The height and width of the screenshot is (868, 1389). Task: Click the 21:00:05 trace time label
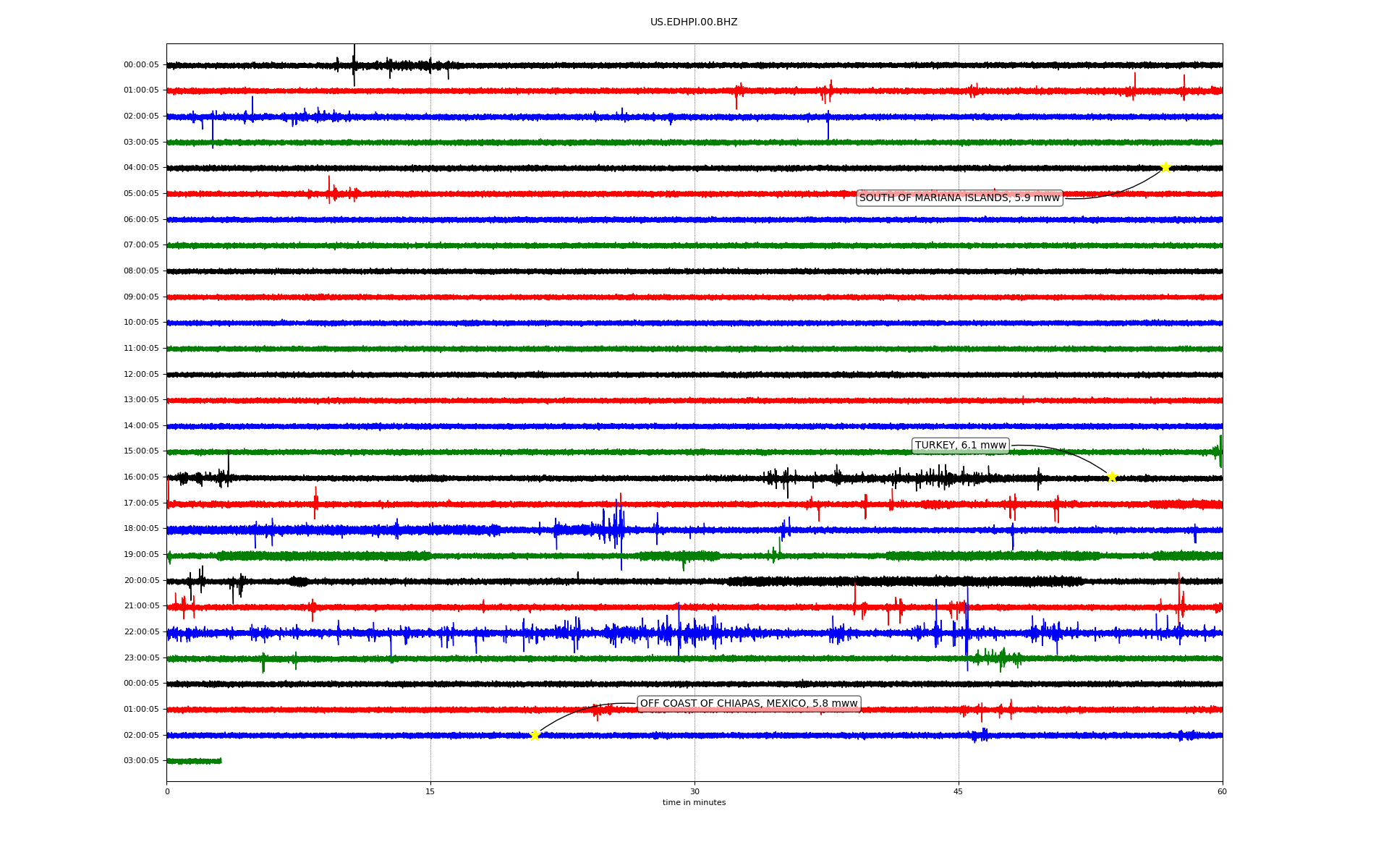[141, 606]
